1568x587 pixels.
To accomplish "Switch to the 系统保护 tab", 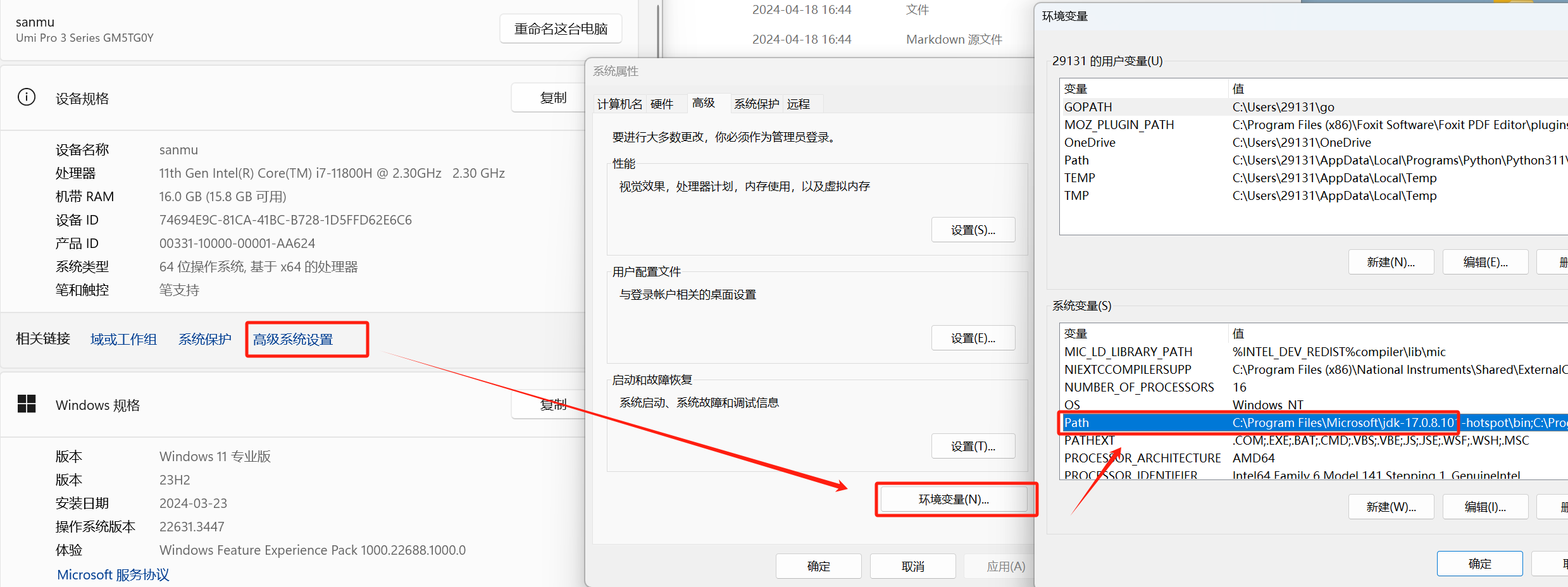I will [x=756, y=103].
